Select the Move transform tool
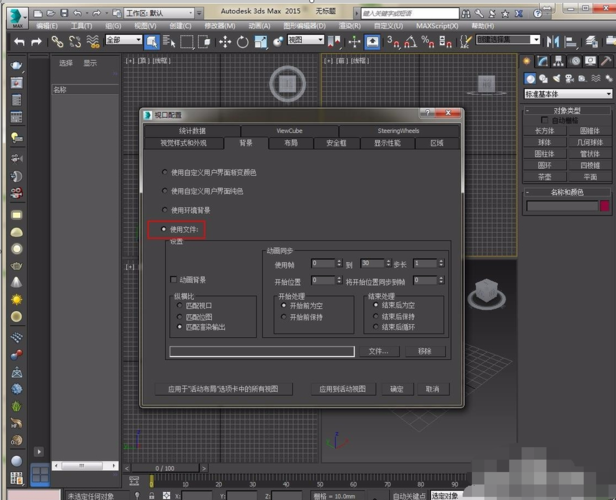Image resolution: width=616 pixels, height=500 pixels. [x=224, y=41]
